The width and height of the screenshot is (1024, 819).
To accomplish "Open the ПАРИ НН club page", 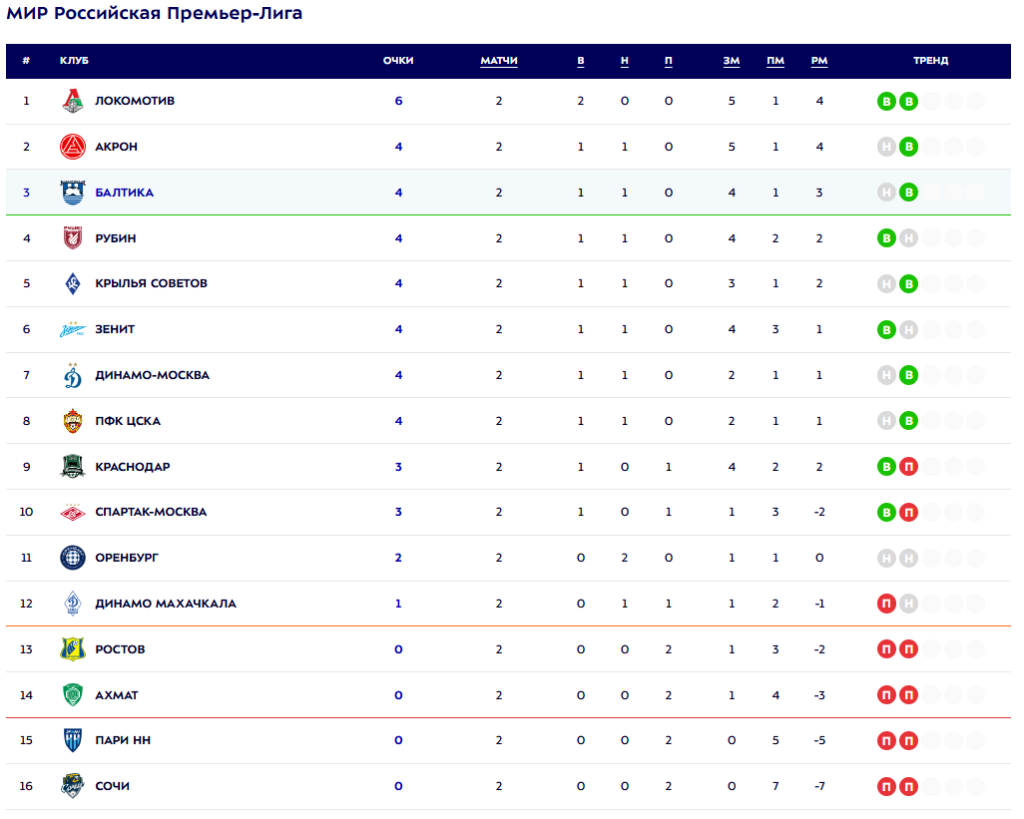I will 123,740.
